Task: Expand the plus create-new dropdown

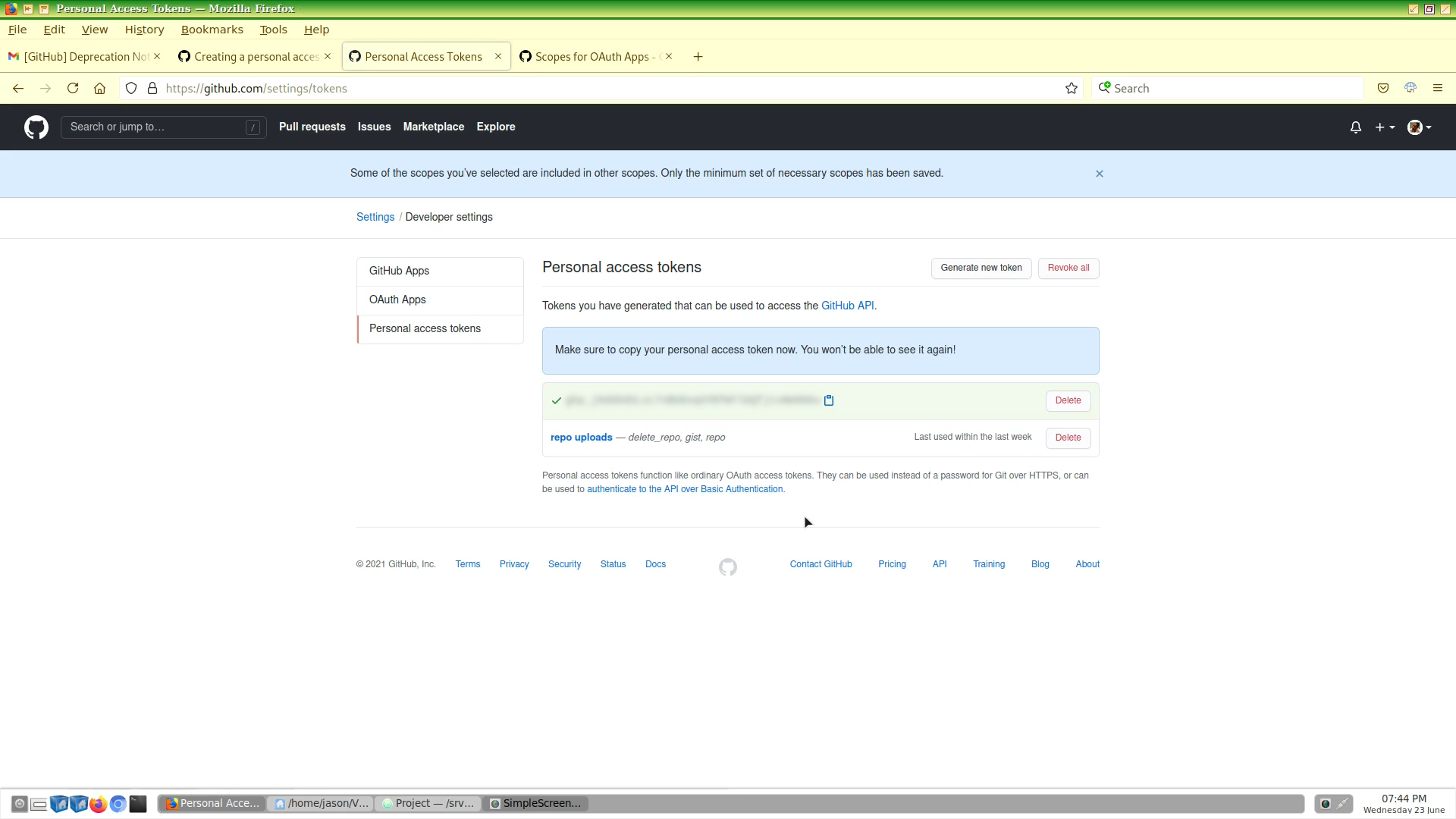Action: [x=1385, y=127]
